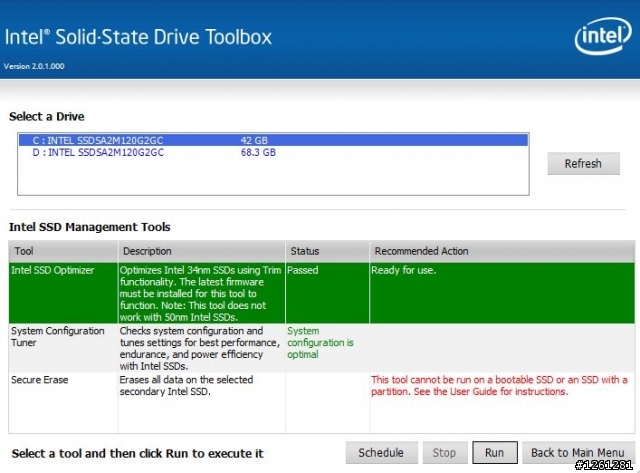Click the Status column header

[327, 251]
